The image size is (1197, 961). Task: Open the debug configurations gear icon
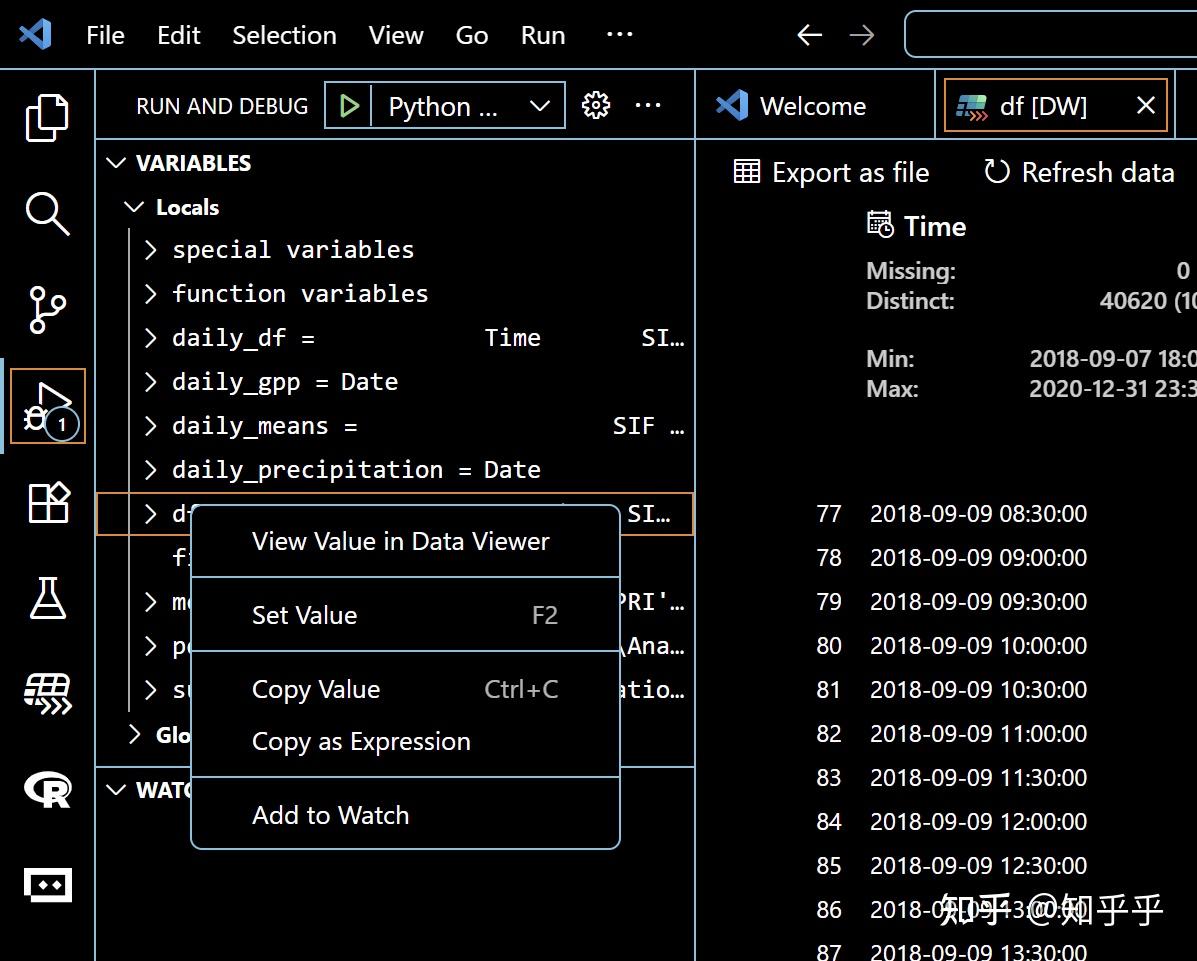(x=596, y=104)
